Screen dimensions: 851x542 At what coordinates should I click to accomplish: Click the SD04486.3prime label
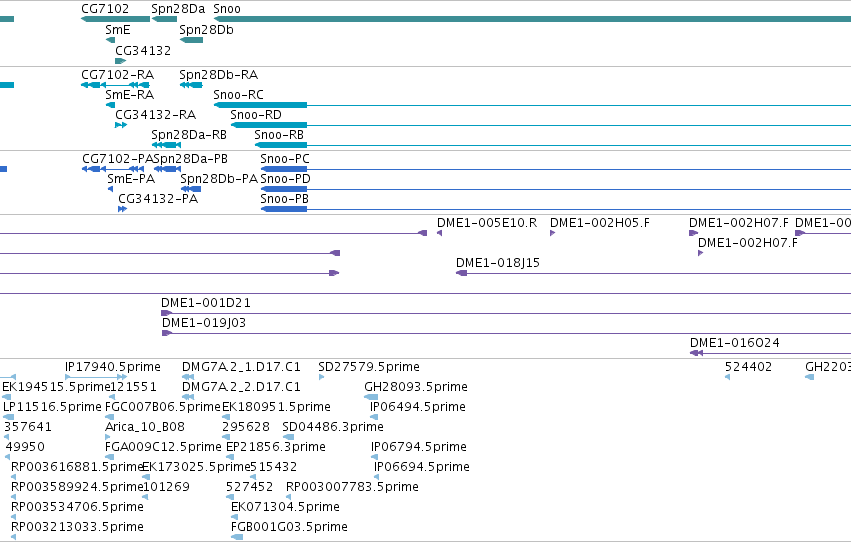pos(333,428)
